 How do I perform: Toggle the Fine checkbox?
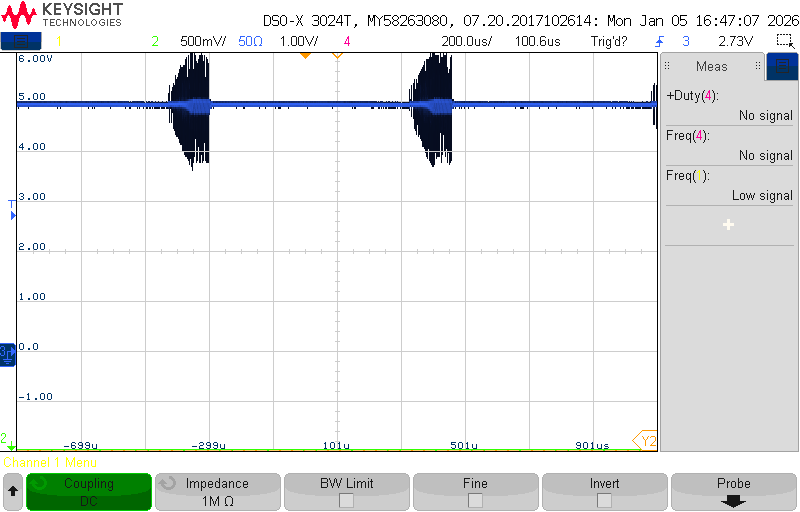pyautogui.click(x=475, y=501)
